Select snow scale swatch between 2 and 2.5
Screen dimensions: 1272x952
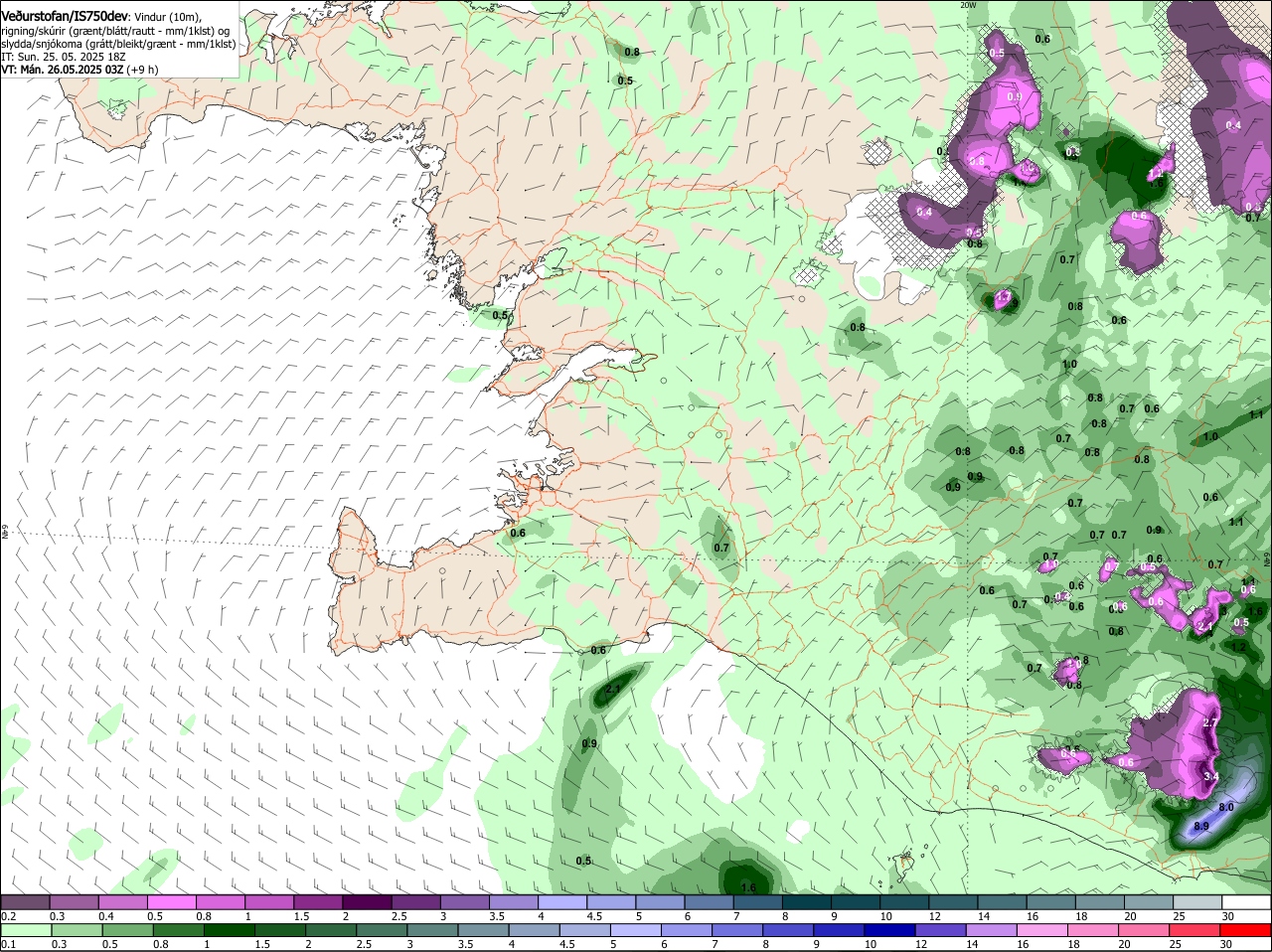[x=368, y=901]
